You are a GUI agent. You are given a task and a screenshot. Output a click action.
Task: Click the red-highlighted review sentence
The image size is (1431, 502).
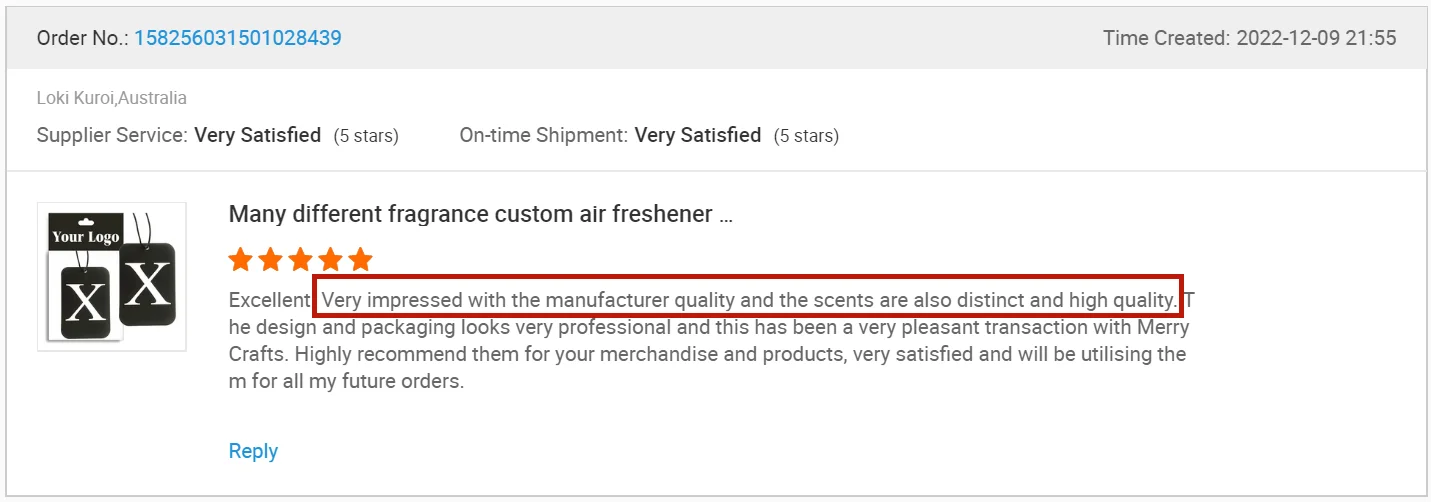click(748, 299)
